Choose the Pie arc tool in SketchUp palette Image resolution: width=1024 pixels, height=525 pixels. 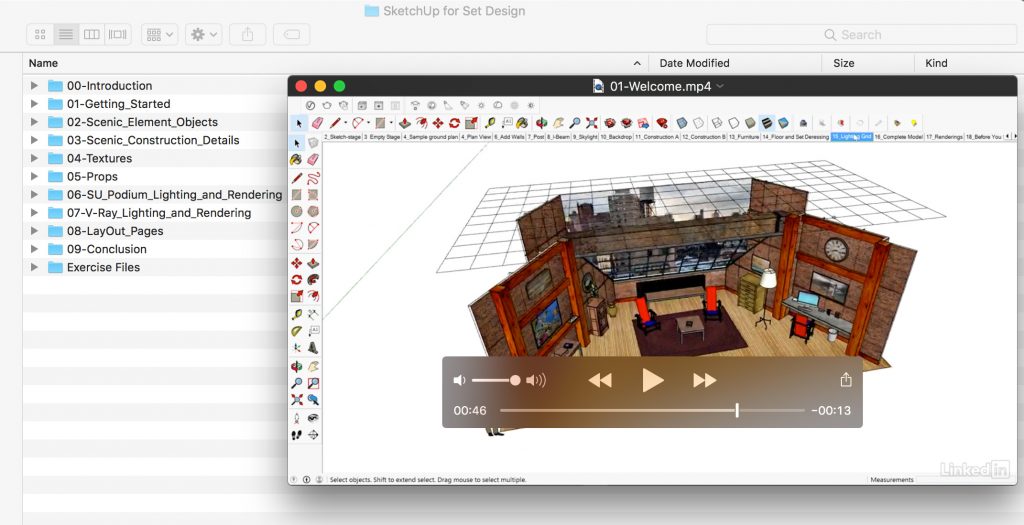(x=313, y=245)
